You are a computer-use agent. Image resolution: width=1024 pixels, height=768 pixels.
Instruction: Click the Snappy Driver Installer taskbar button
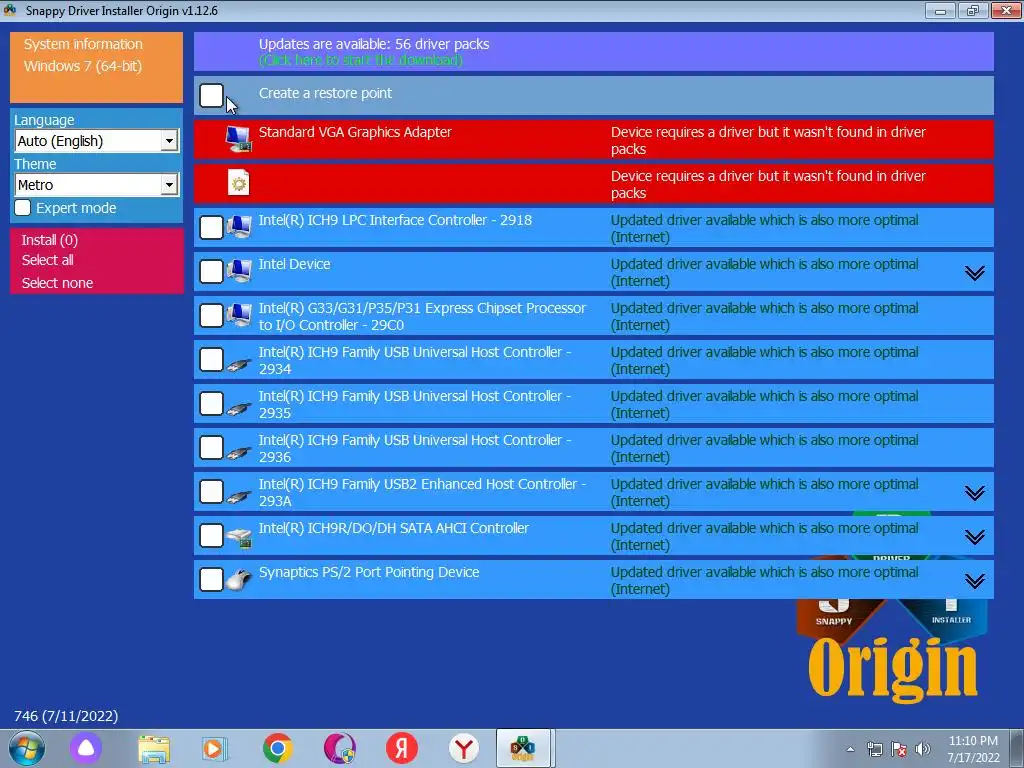click(x=524, y=748)
